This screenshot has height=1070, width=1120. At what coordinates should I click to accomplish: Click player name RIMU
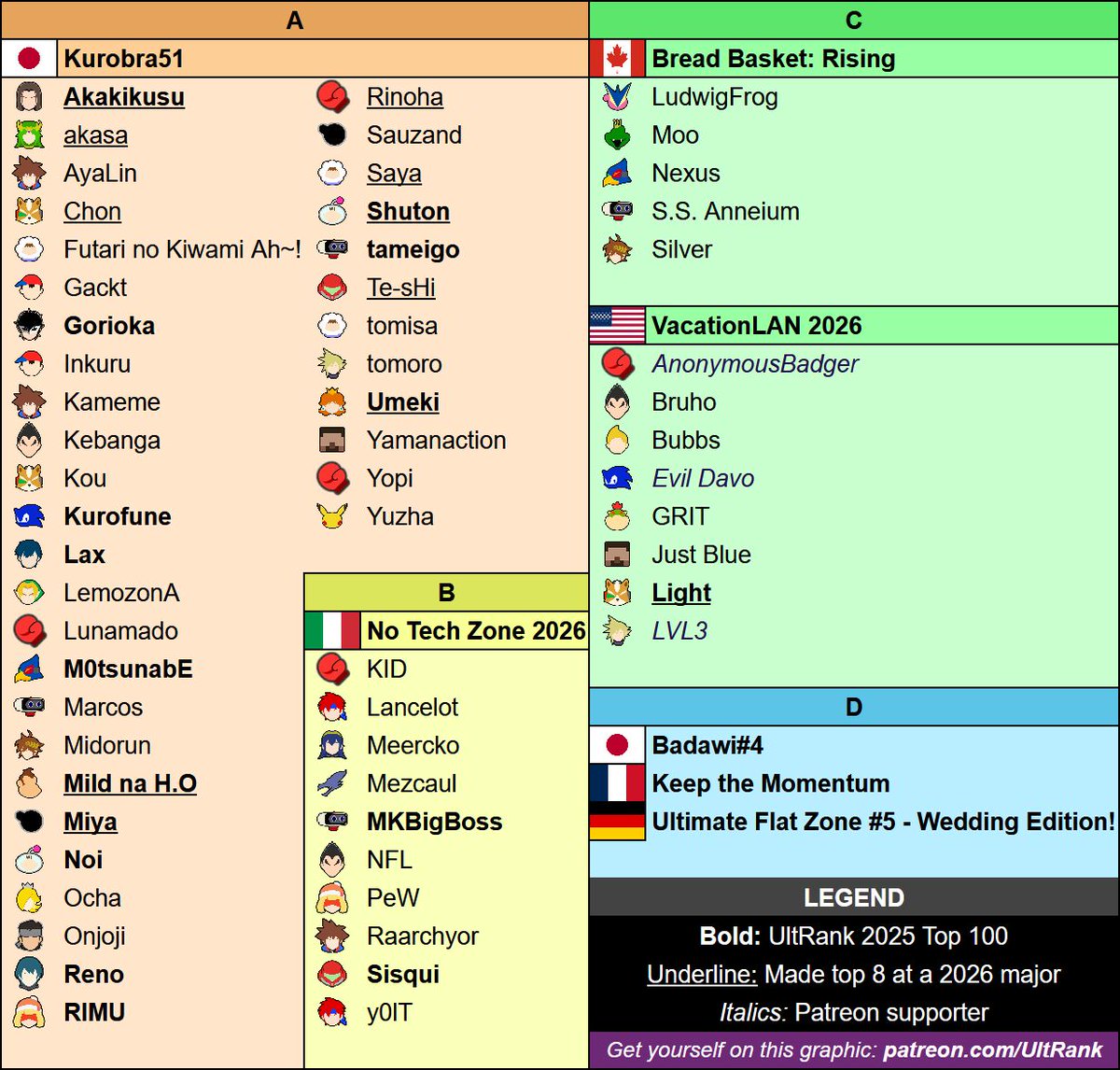94,1012
